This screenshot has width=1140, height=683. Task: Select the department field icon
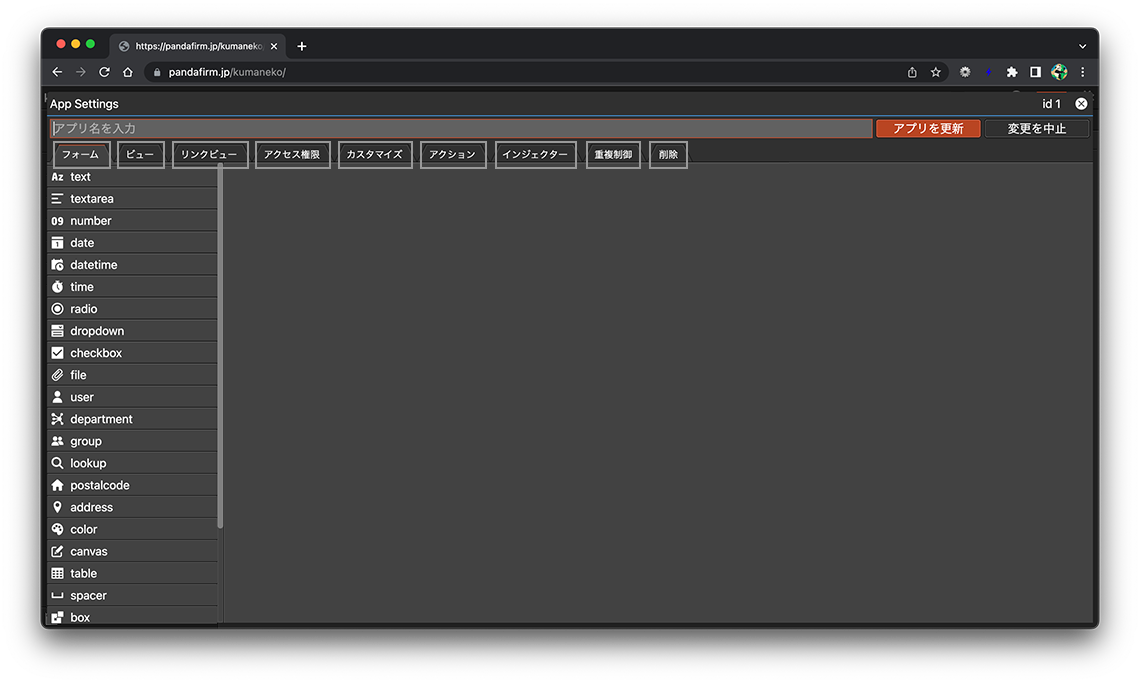point(57,419)
